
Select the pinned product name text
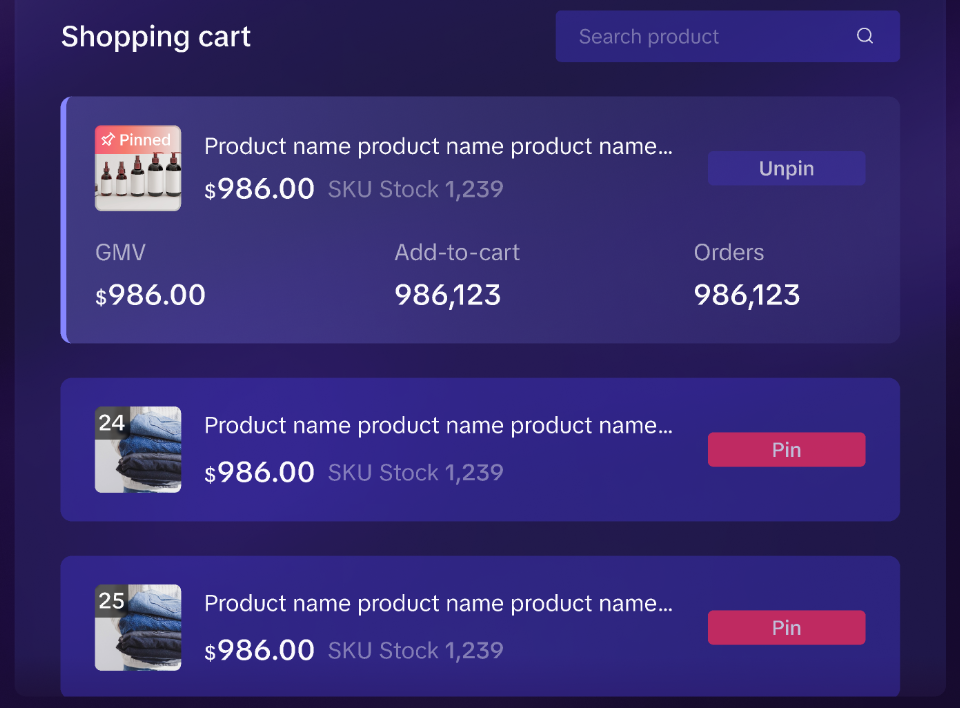438,146
